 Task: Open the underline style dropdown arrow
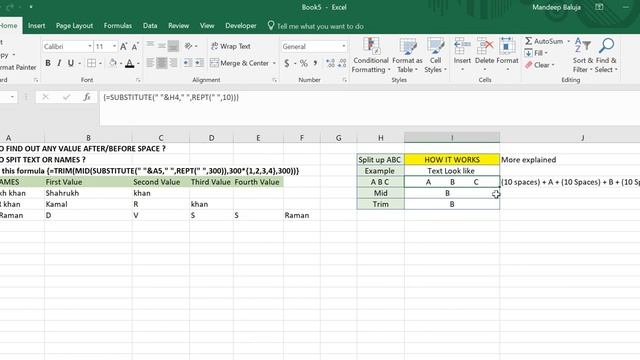[79, 63]
